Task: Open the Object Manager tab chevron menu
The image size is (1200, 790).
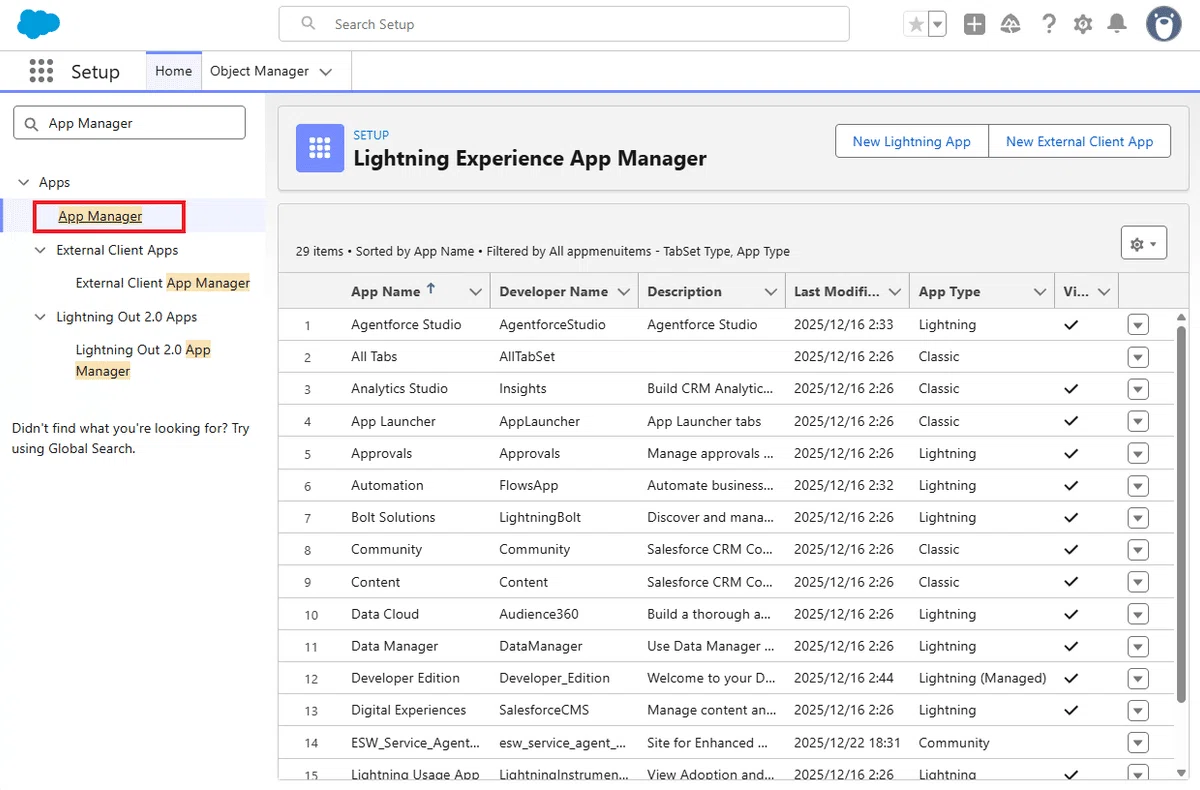Action: [x=326, y=72]
